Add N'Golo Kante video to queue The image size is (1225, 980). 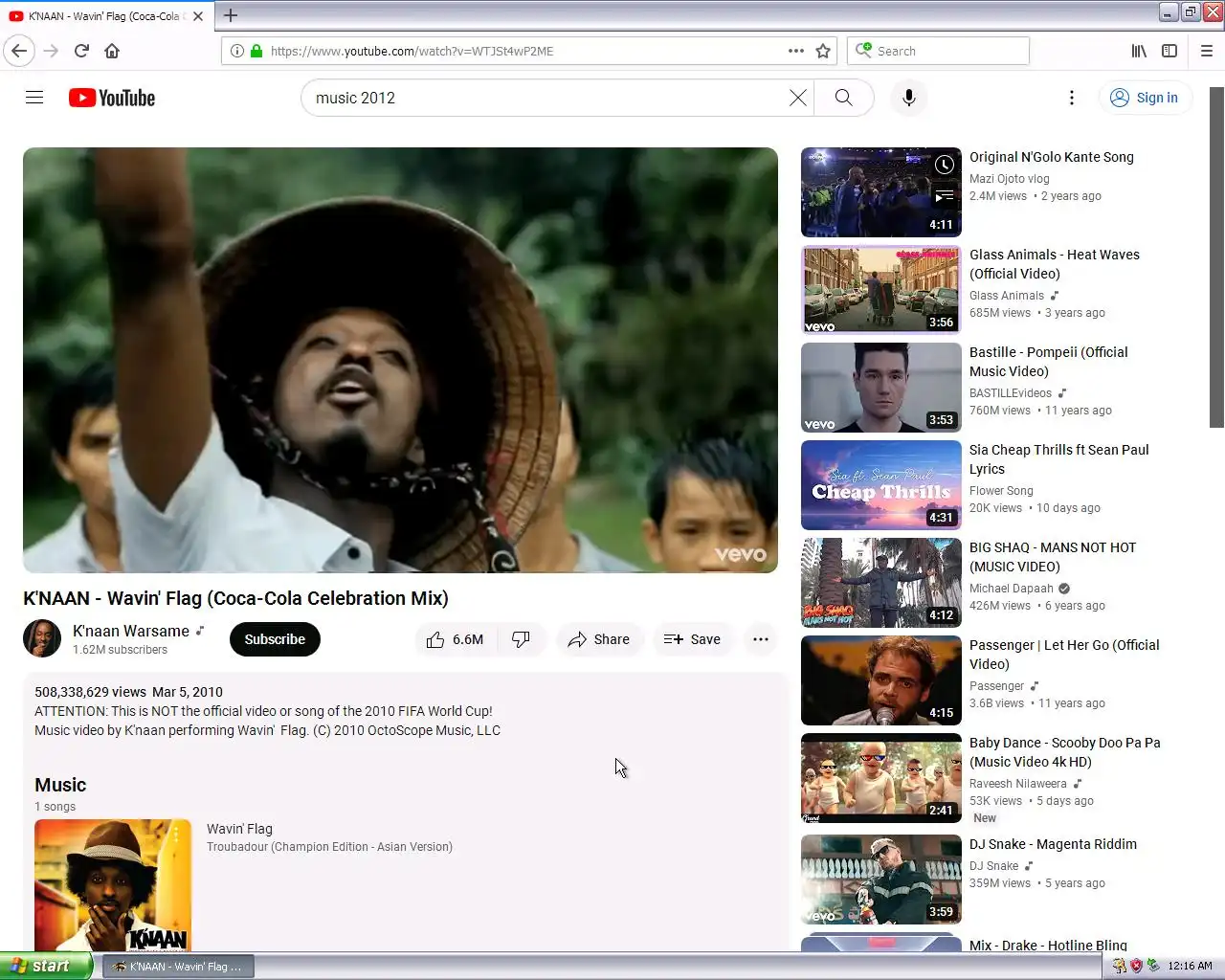click(944, 196)
